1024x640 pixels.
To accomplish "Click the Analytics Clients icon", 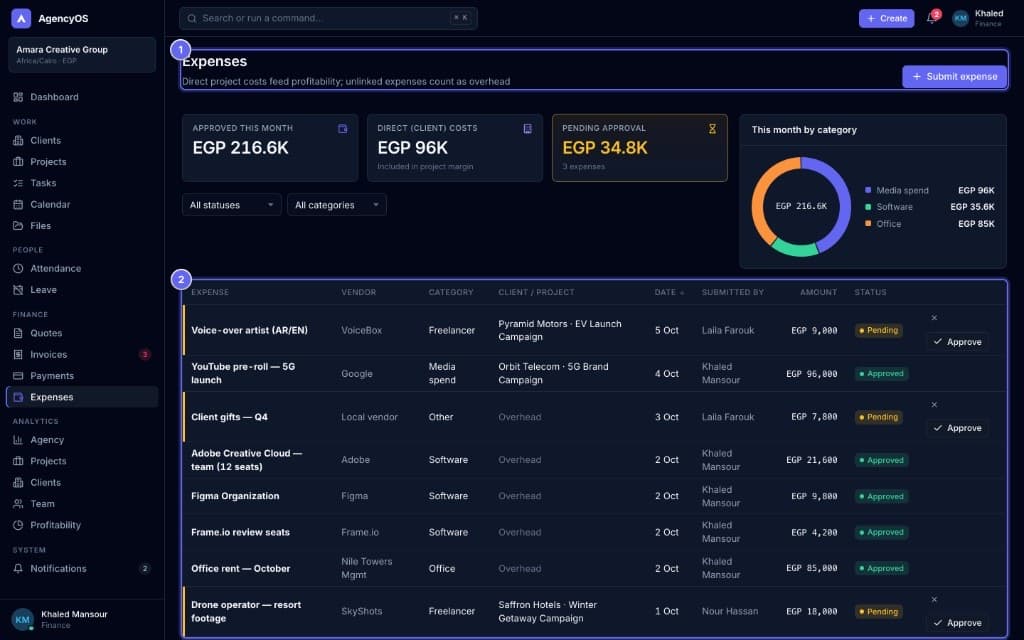I will [x=18, y=482].
